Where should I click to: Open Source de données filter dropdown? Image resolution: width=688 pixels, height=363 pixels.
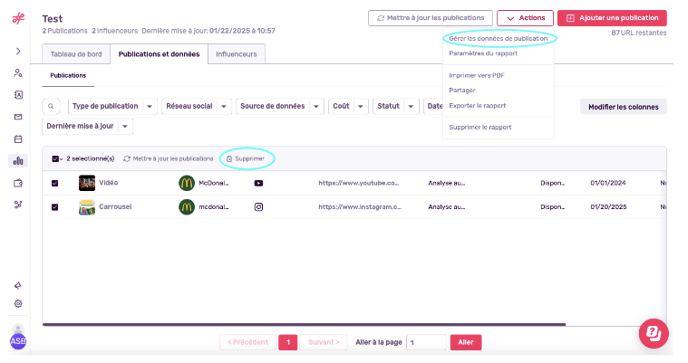click(280, 106)
